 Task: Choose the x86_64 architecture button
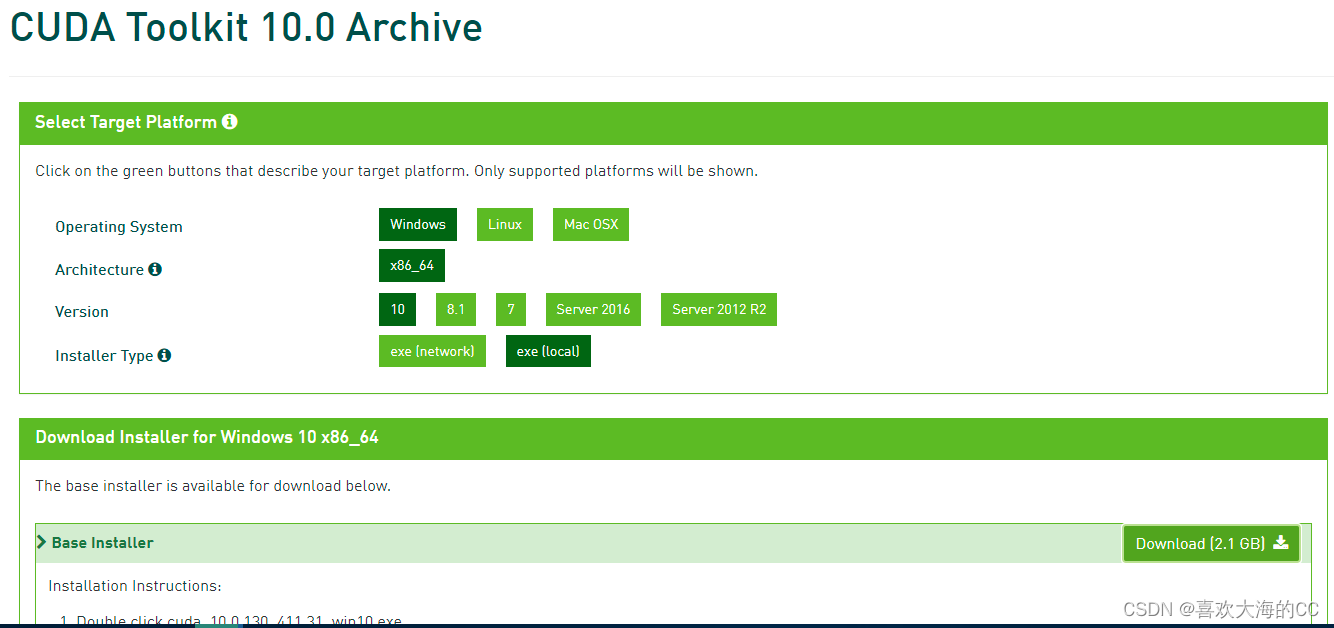[412, 266]
